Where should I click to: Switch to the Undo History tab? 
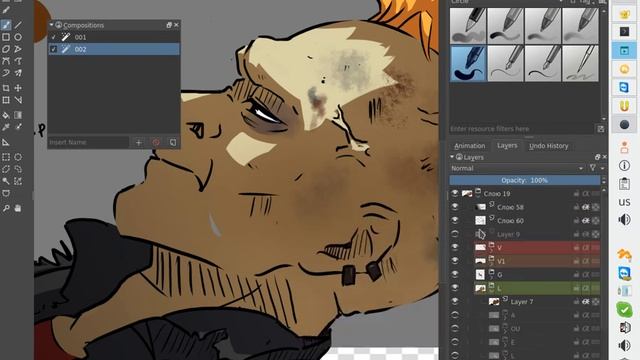coord(548,146)
